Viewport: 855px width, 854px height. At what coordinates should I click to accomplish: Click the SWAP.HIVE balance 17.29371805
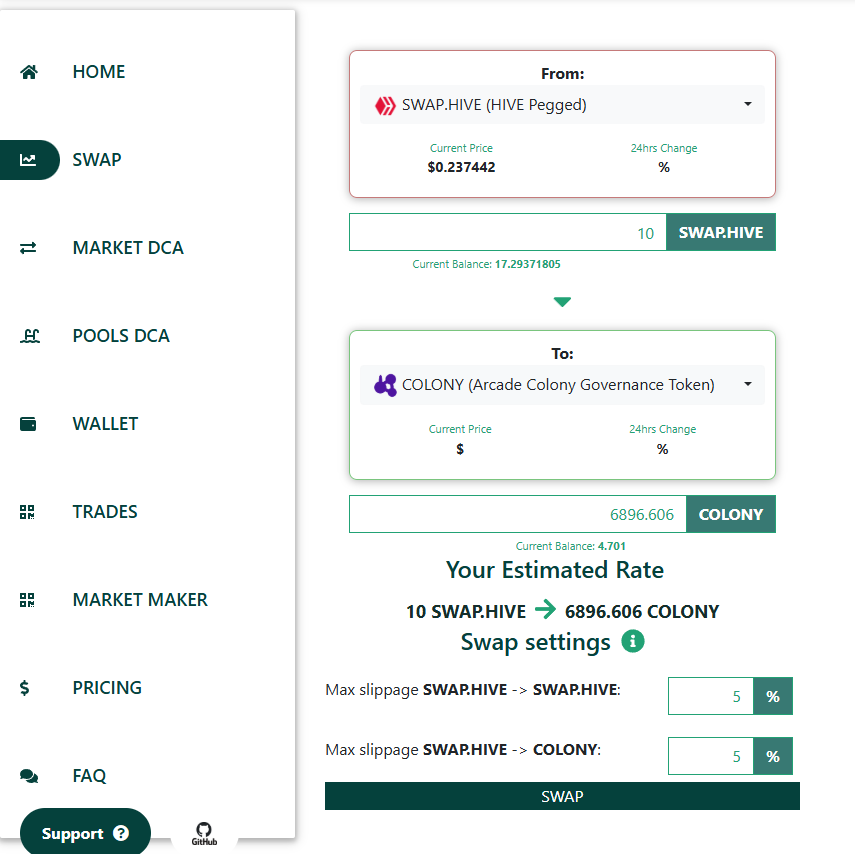pyautogui.click(x=527, y=264)
